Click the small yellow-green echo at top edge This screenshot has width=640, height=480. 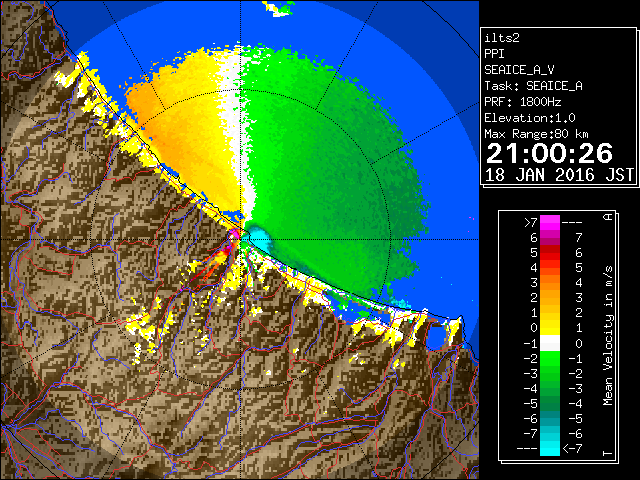(279, 8)
